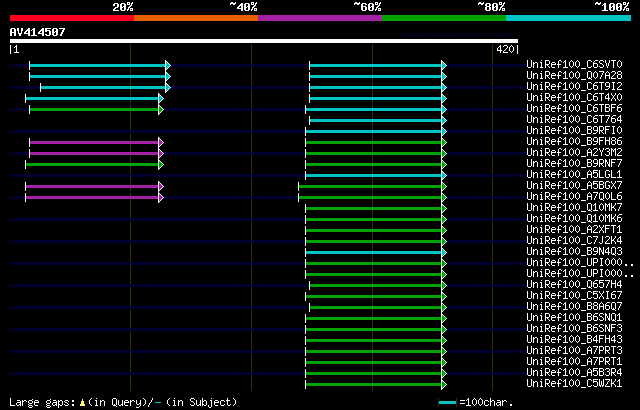The width and height of the screenshot is (640, 410).
Task: Click the green first alignment bar of UniRef100_C6TBF6
Action: [96, 109]
